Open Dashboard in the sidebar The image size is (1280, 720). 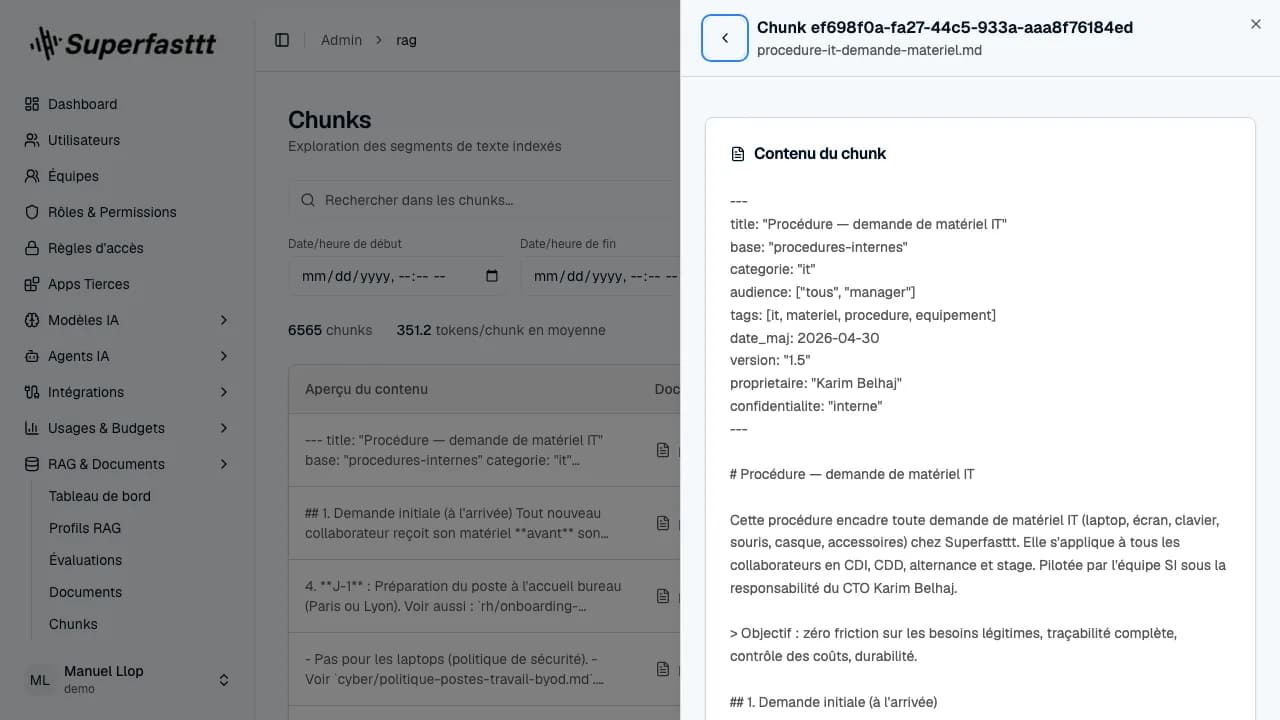tap(128, 104)
